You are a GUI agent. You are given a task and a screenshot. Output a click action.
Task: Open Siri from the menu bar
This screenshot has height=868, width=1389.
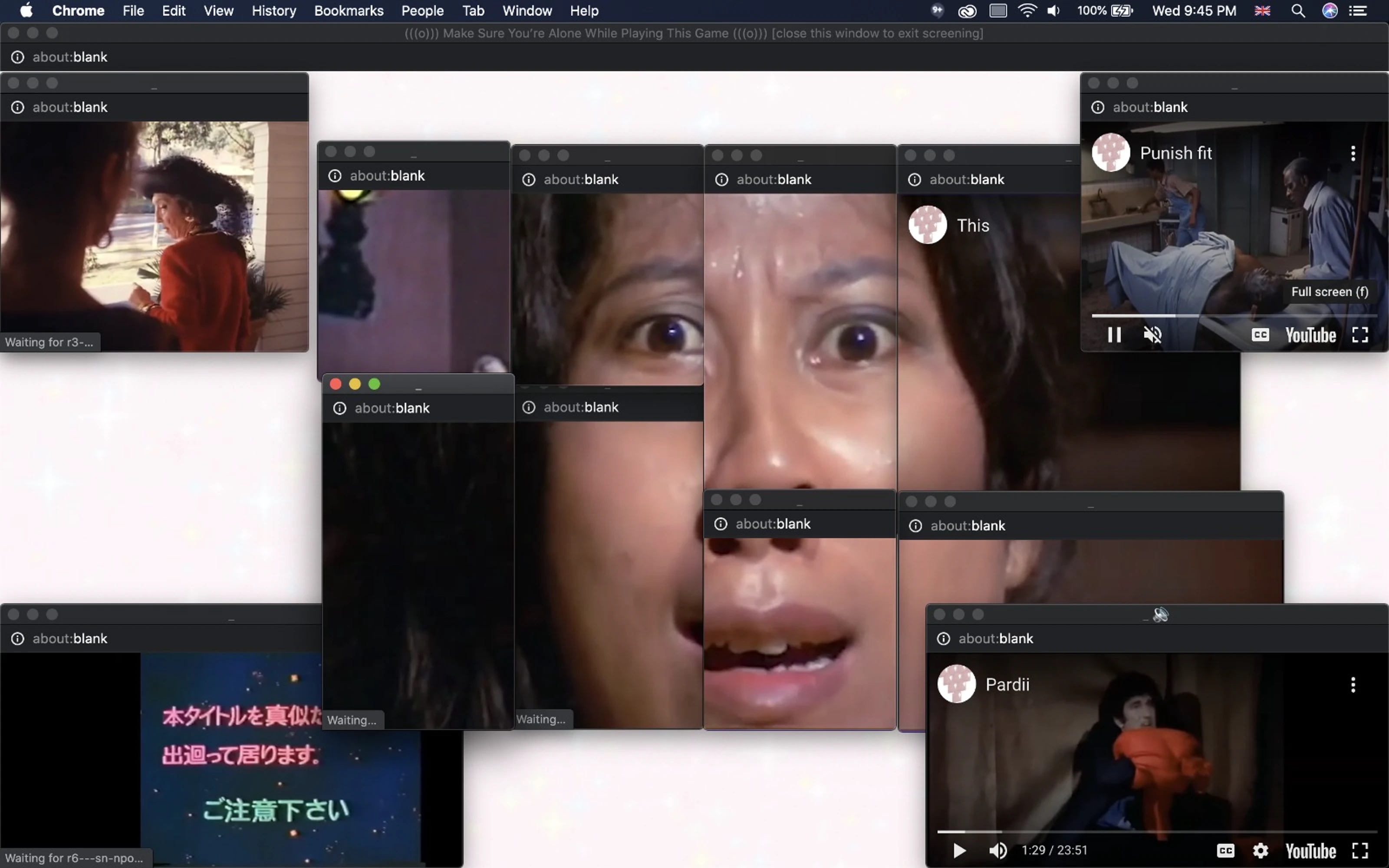(x=1330, y=10)
